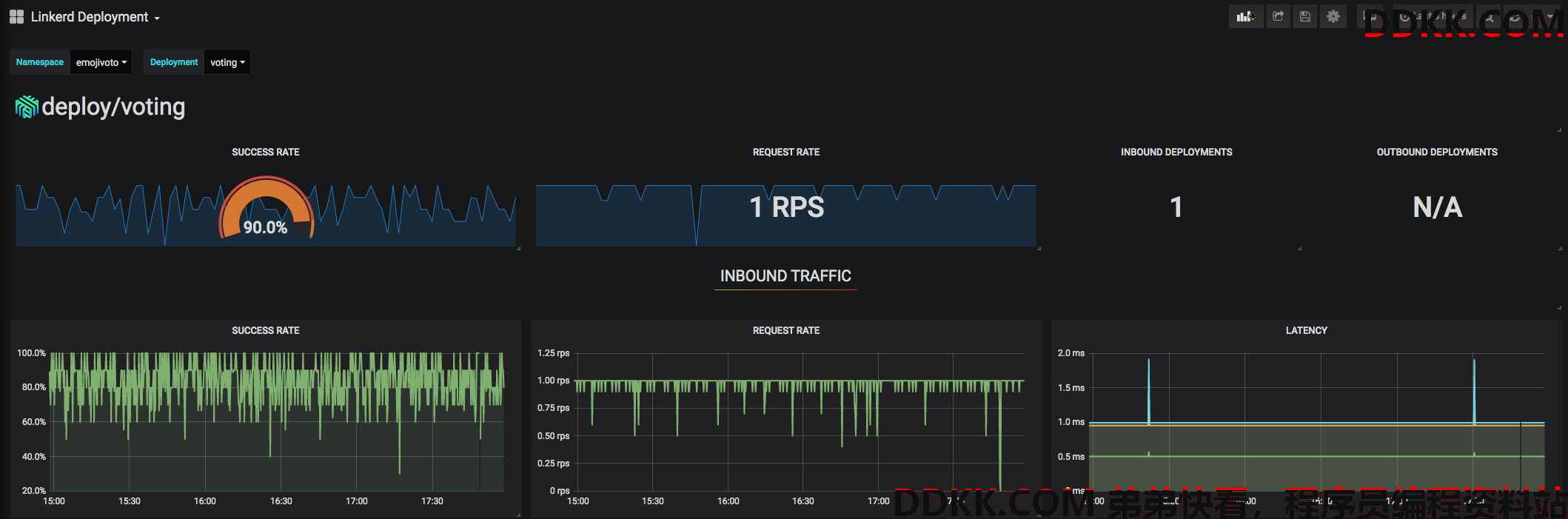Click the Save dashboard floppy icon
The width and height of the screenshot is (1568, 519).
(x=1305, y=16)
